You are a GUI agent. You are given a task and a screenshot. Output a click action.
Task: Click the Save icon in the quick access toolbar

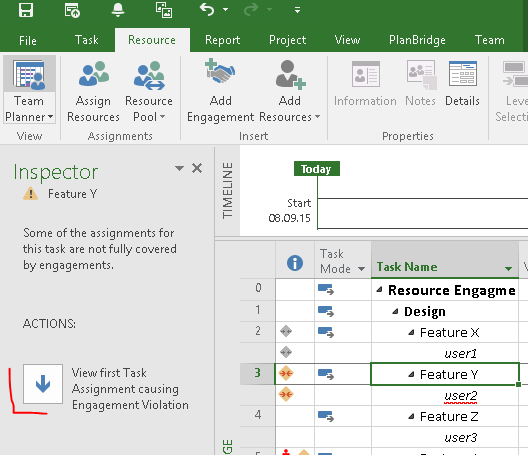click(26, 10)
